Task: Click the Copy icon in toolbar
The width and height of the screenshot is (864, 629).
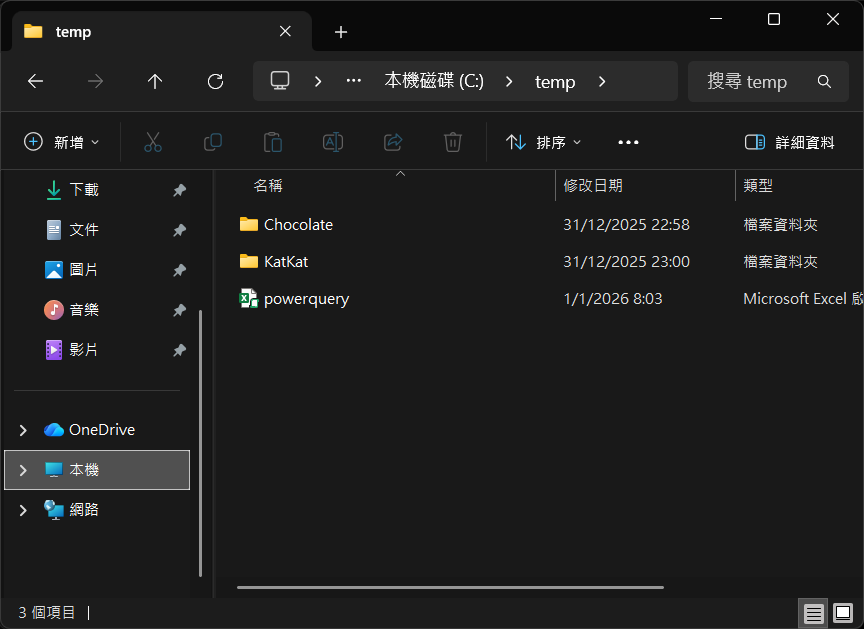Action: 213,142
